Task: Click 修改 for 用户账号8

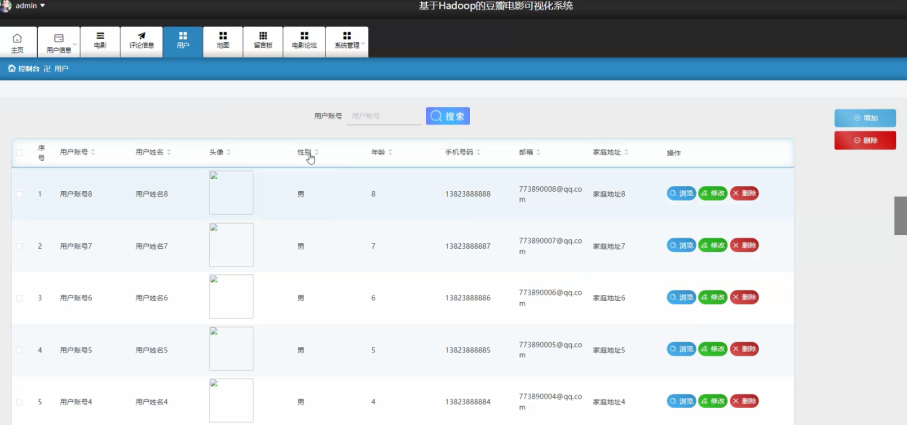Action: (x=713, y=193)
